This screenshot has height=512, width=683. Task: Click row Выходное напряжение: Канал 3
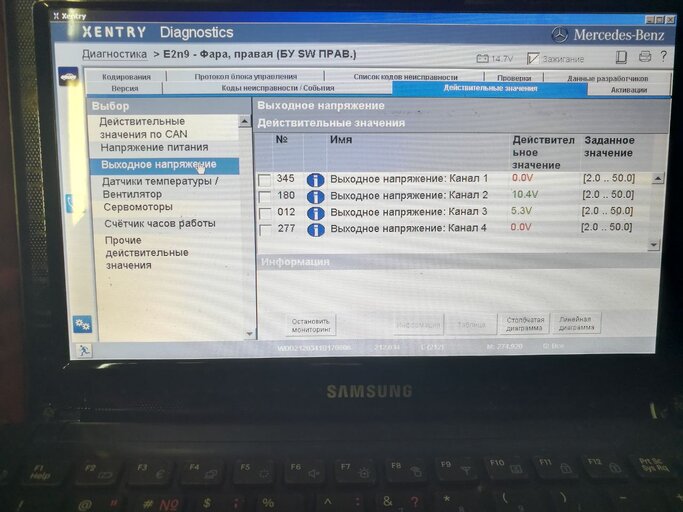pos(453,212)
